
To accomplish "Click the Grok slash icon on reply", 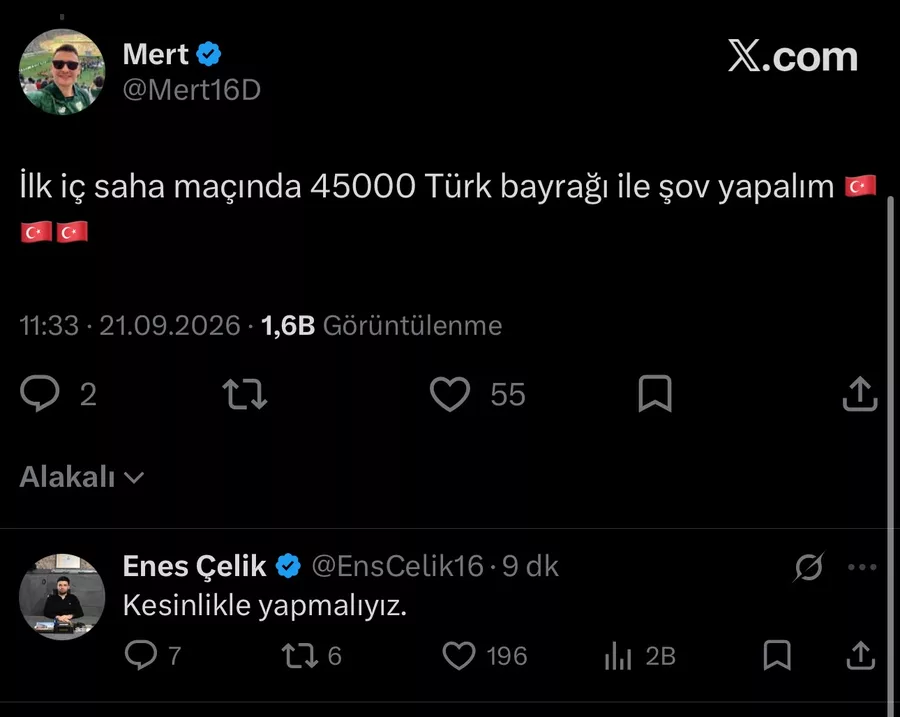I will tap(809, 567).
